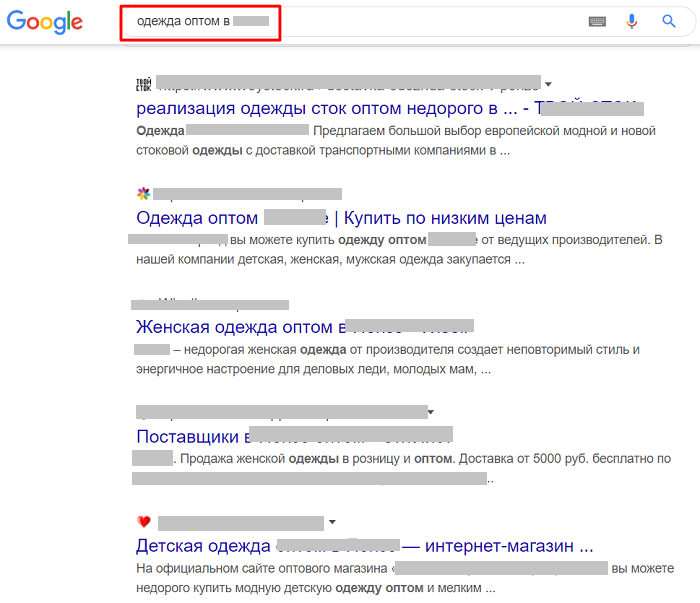Click the 'Твой сток' favicon of first result

click(x=142, y=84)
